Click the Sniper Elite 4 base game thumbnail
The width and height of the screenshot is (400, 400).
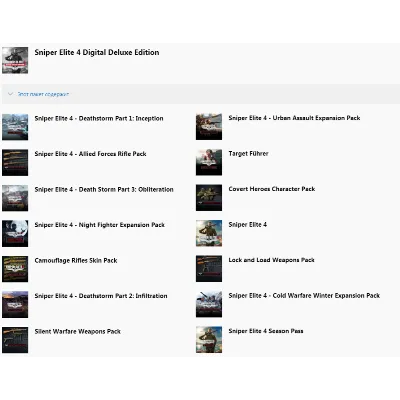click(209, 233)
